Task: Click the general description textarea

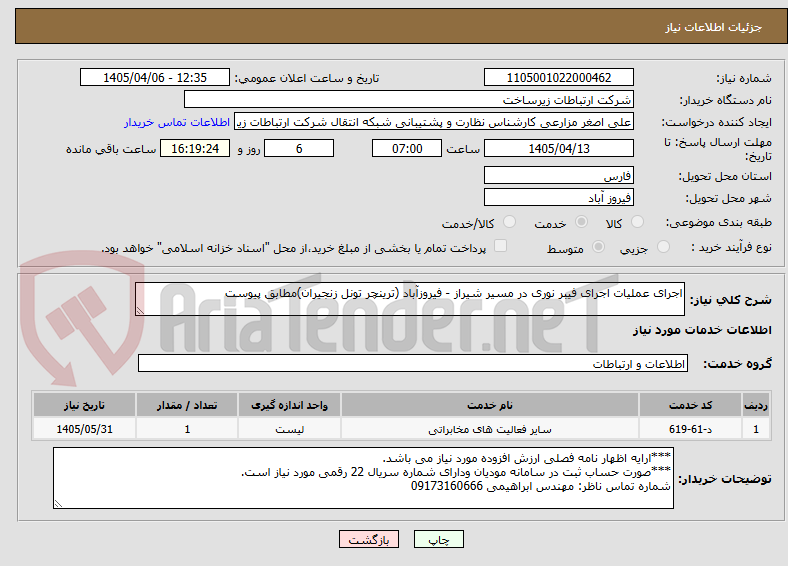Action: (x=410, y=299)
